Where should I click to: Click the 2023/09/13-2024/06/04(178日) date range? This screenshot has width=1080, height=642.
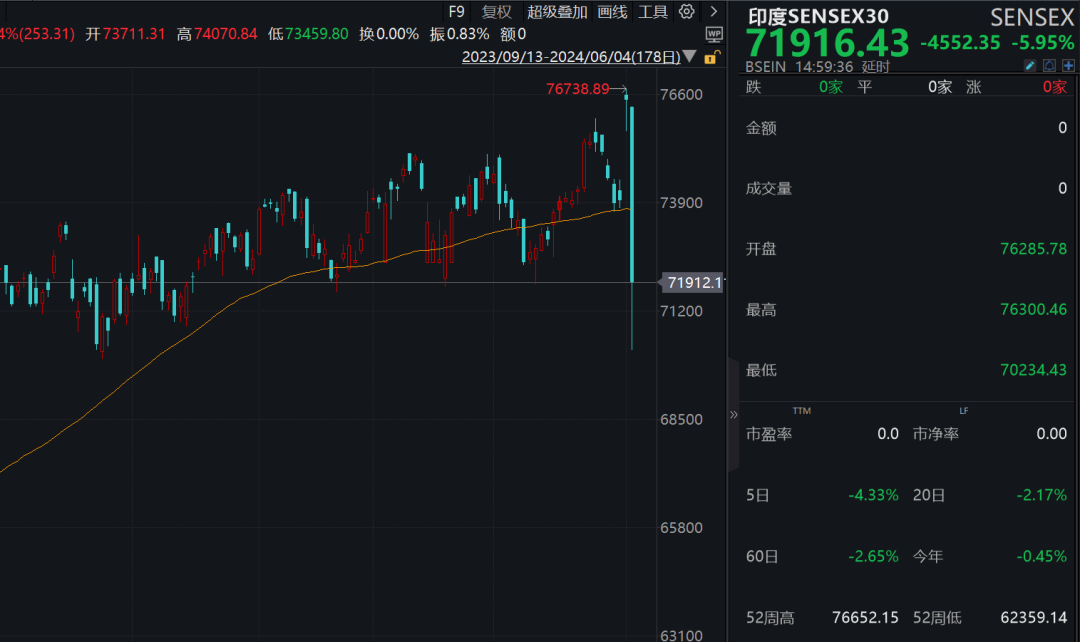[571, 56]
